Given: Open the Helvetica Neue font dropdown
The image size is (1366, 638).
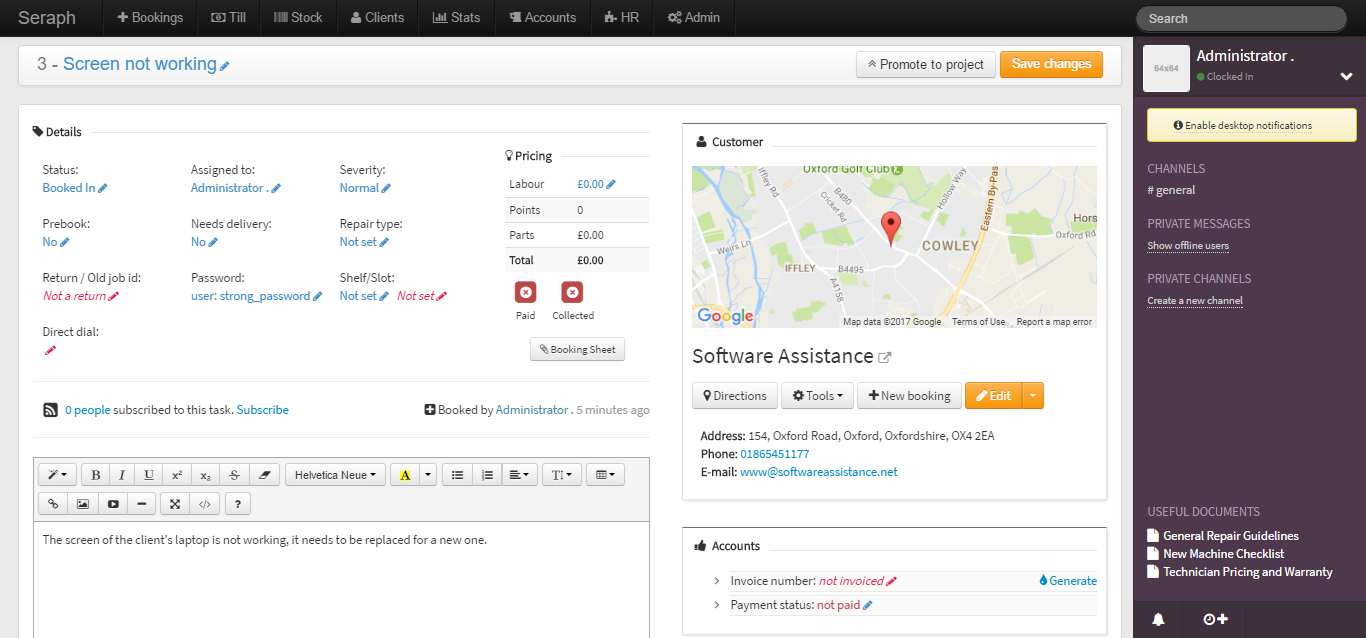Looking at the screenshot, I should point(335,475).
